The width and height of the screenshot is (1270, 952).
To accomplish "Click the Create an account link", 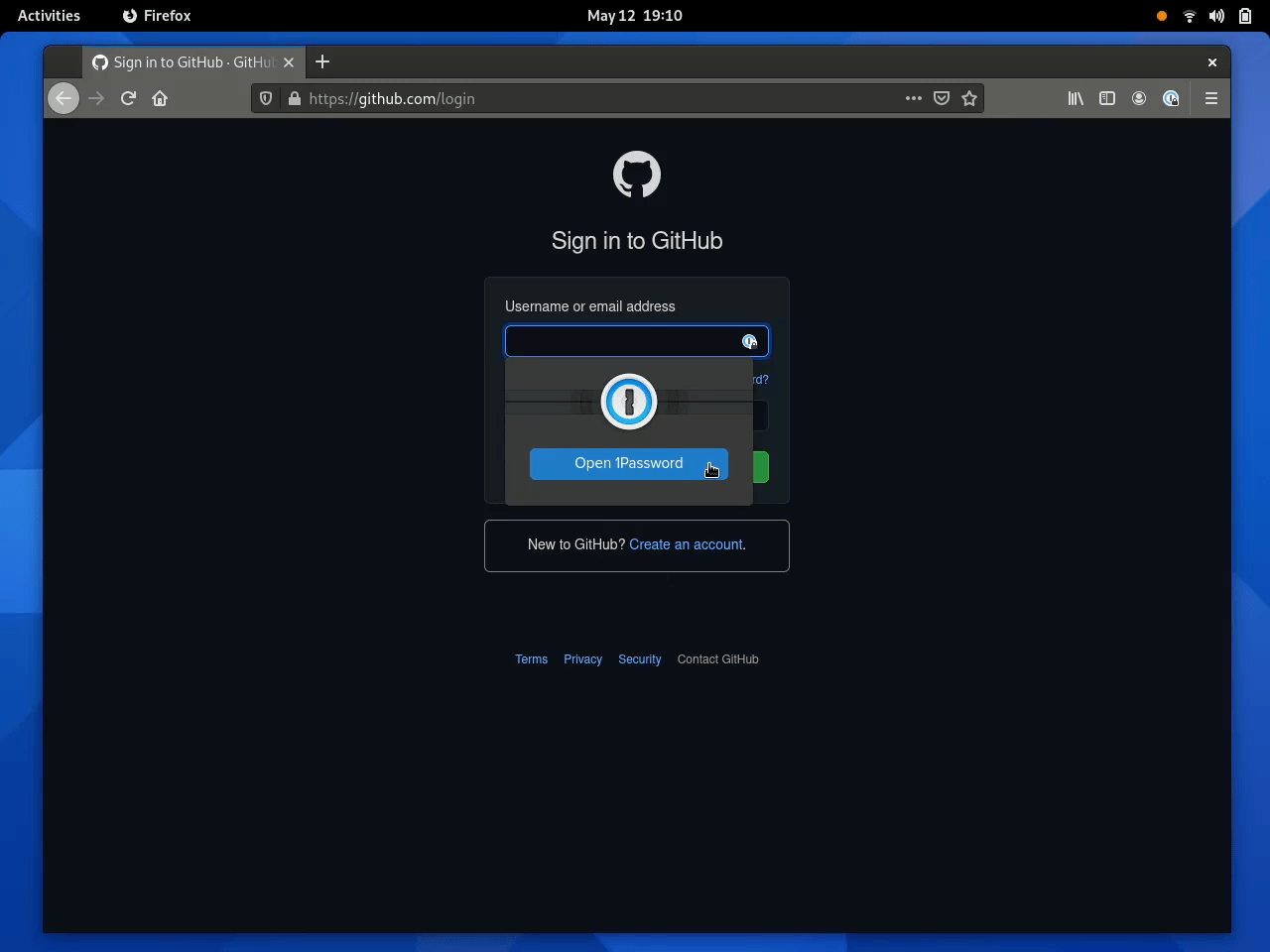I will click(686, 544).
